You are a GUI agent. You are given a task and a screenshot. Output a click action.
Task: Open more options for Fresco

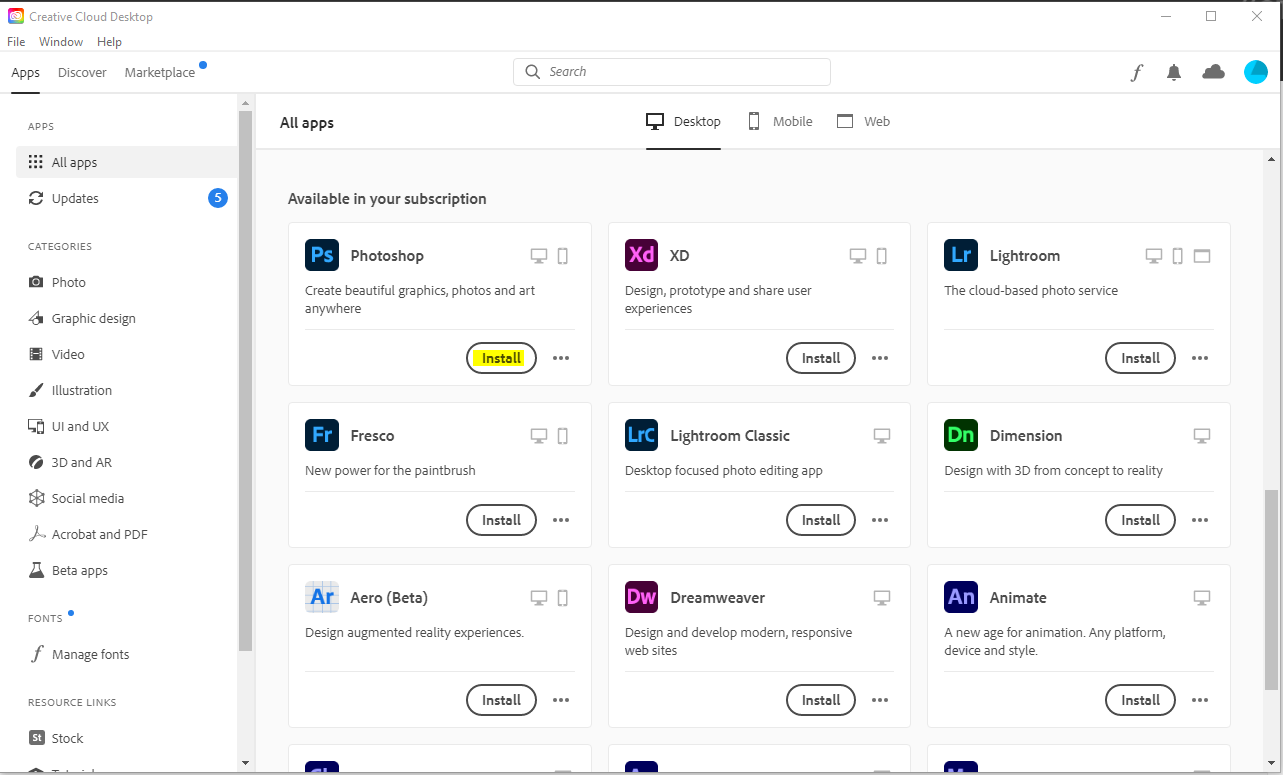pyautogui.click(x=561, y=520)
